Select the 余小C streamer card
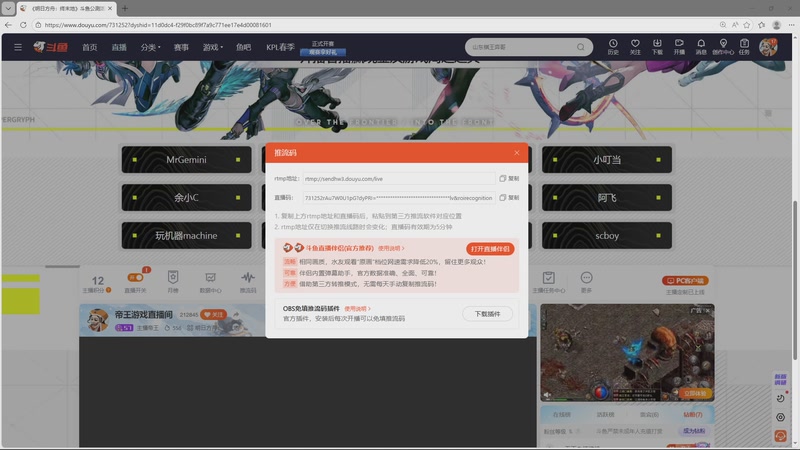This screenshot has width=800, height=450. pos(186,197)
